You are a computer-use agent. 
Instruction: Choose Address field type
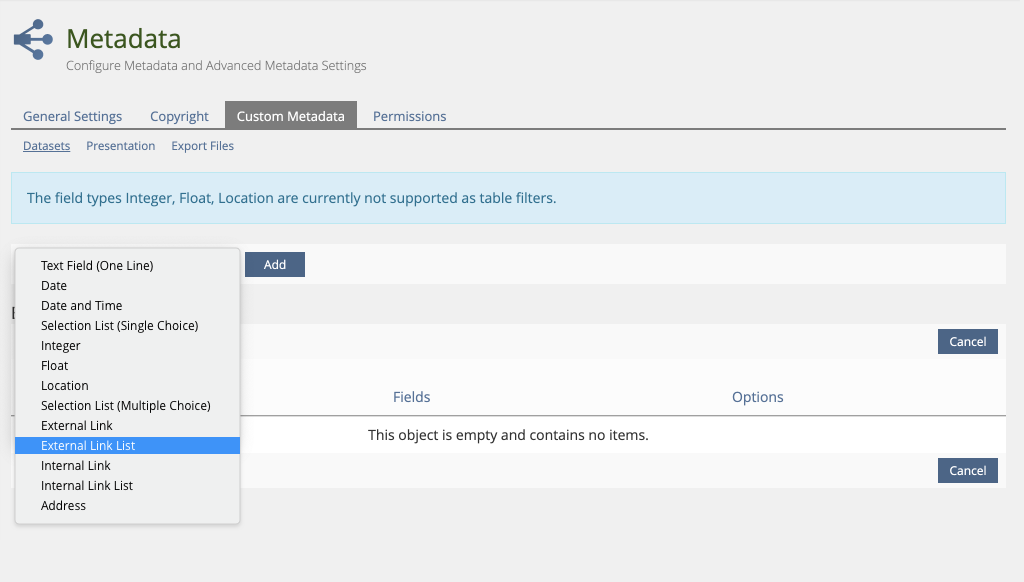63,506
